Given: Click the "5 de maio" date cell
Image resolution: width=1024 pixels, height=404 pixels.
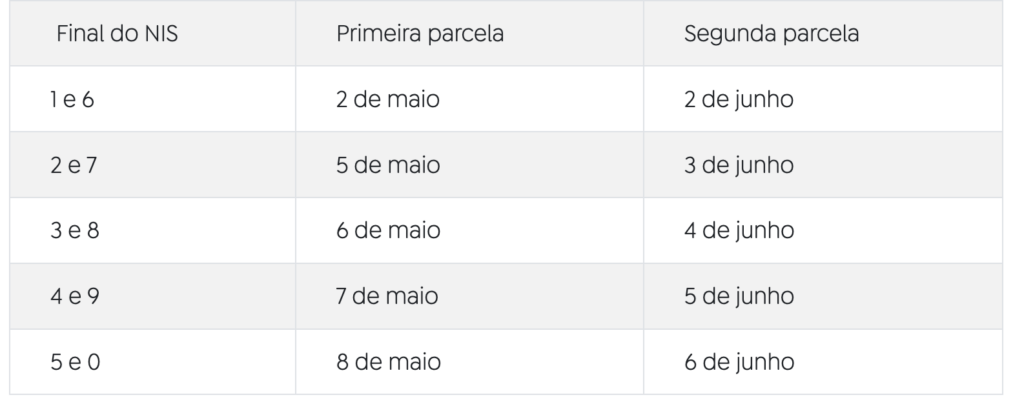Looking at the screenshot, I should click(388, 165).
